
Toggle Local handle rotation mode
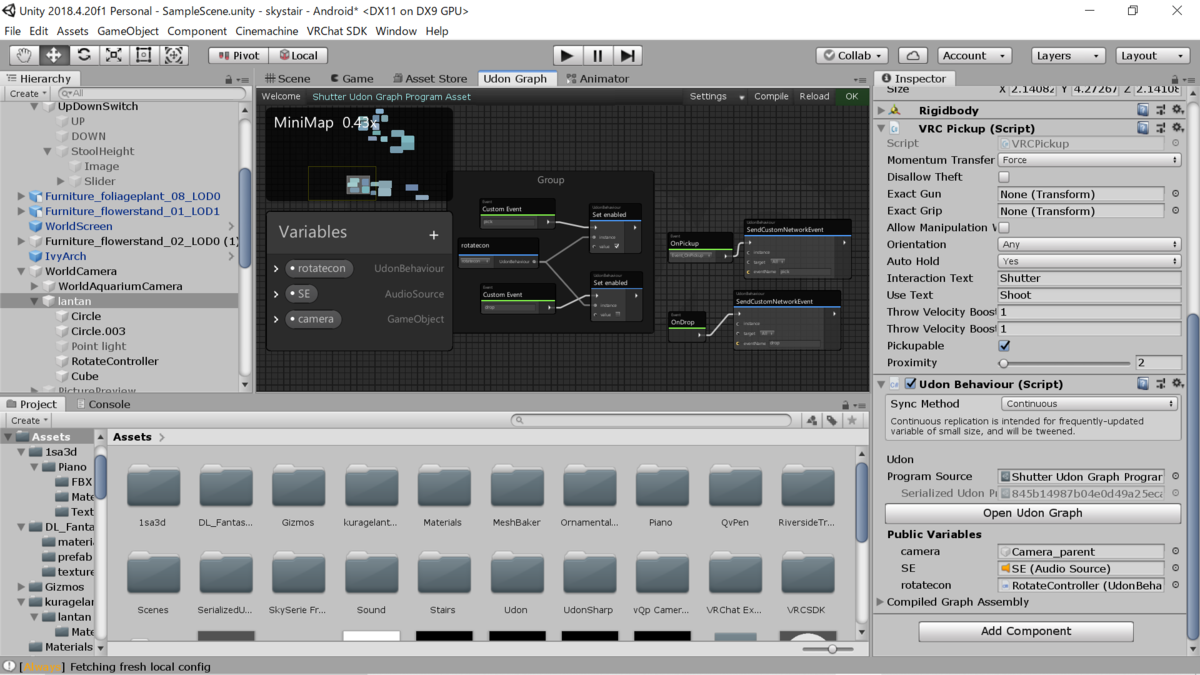coord(298,56)
